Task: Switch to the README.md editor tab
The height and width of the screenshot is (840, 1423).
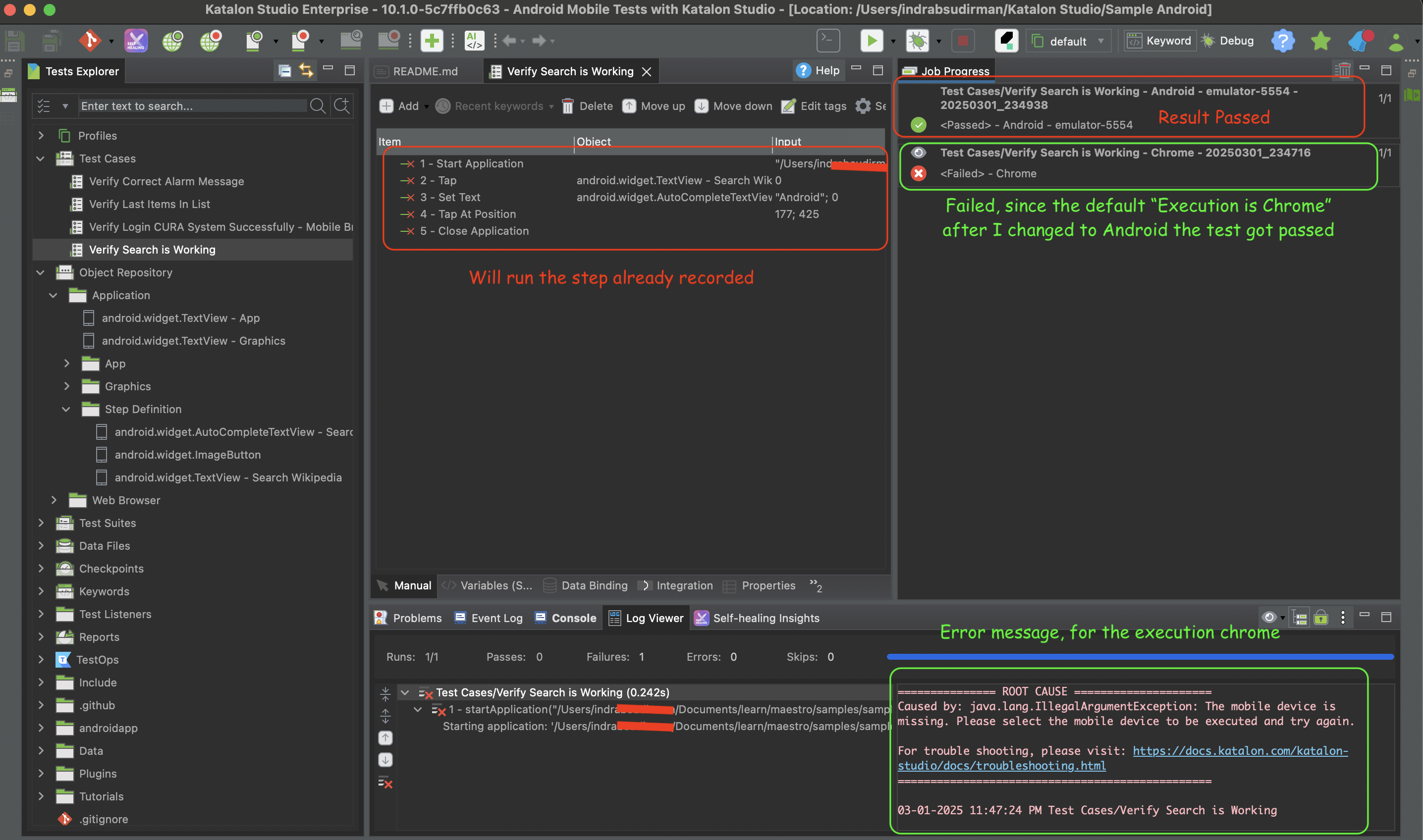Action: click(x=425, y=71)
